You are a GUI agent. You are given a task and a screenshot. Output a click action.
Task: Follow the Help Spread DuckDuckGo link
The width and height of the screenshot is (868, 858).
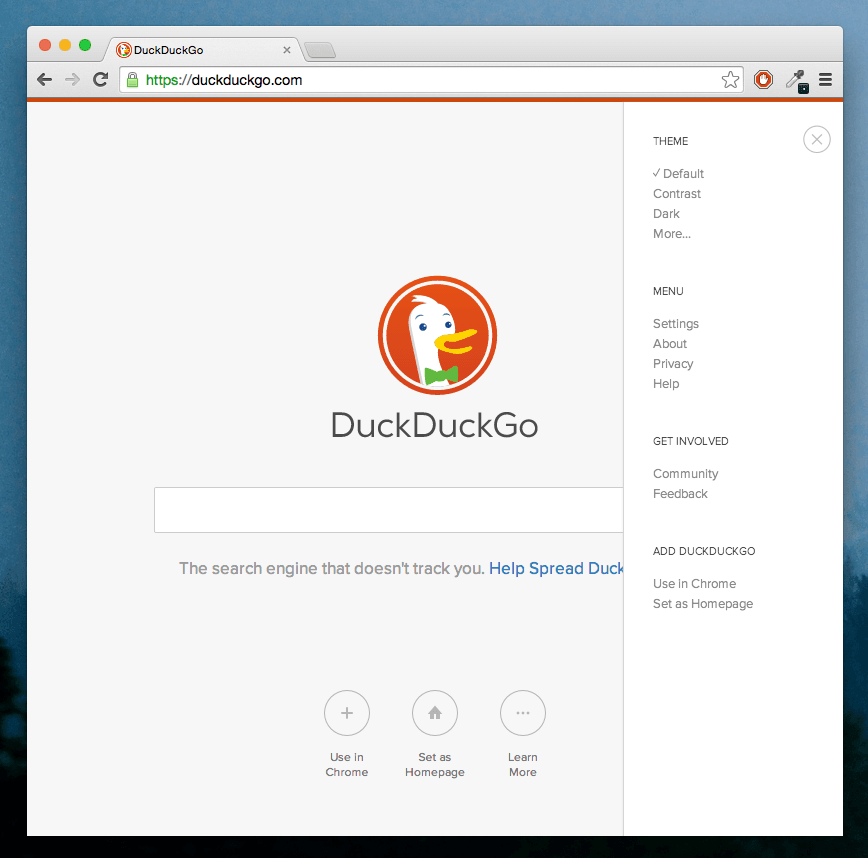(x=556, y=568)
